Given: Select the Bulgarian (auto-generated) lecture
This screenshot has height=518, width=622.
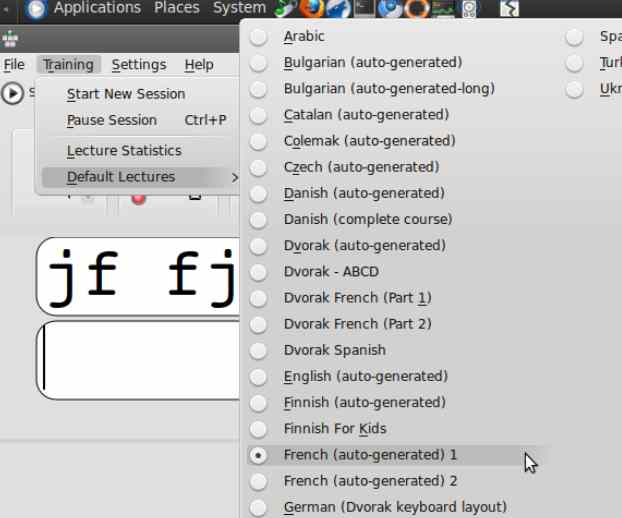Looking at the screenshot, I should tap(397, 63).
